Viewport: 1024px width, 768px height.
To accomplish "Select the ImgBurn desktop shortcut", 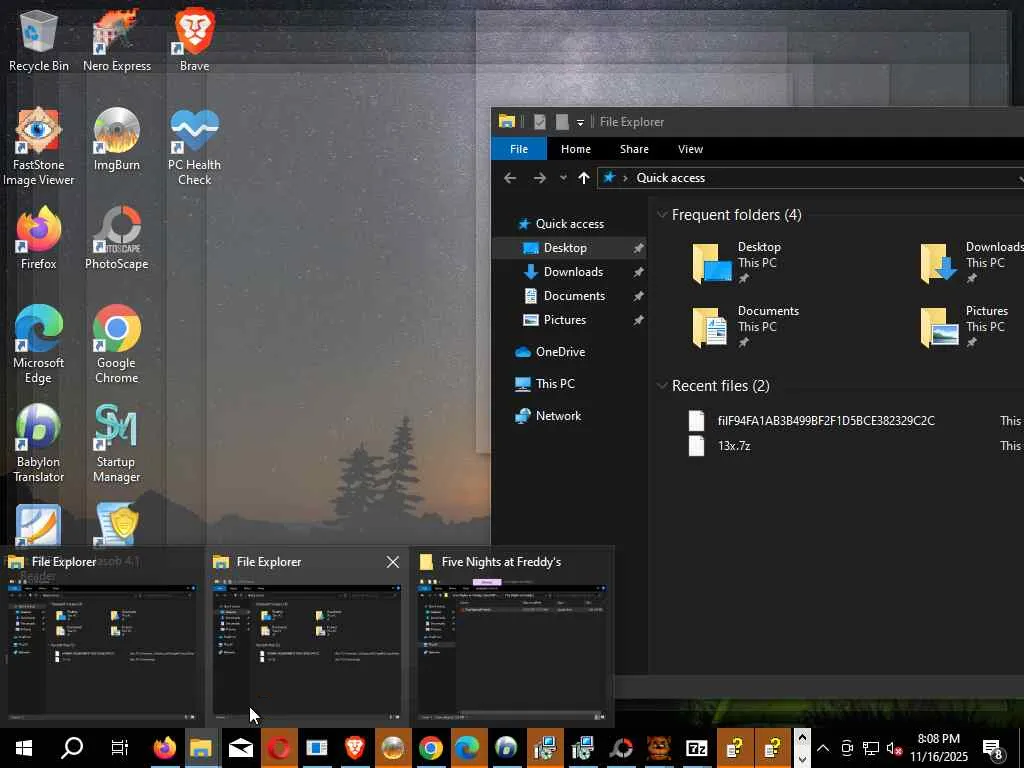I will pos(116,139).
